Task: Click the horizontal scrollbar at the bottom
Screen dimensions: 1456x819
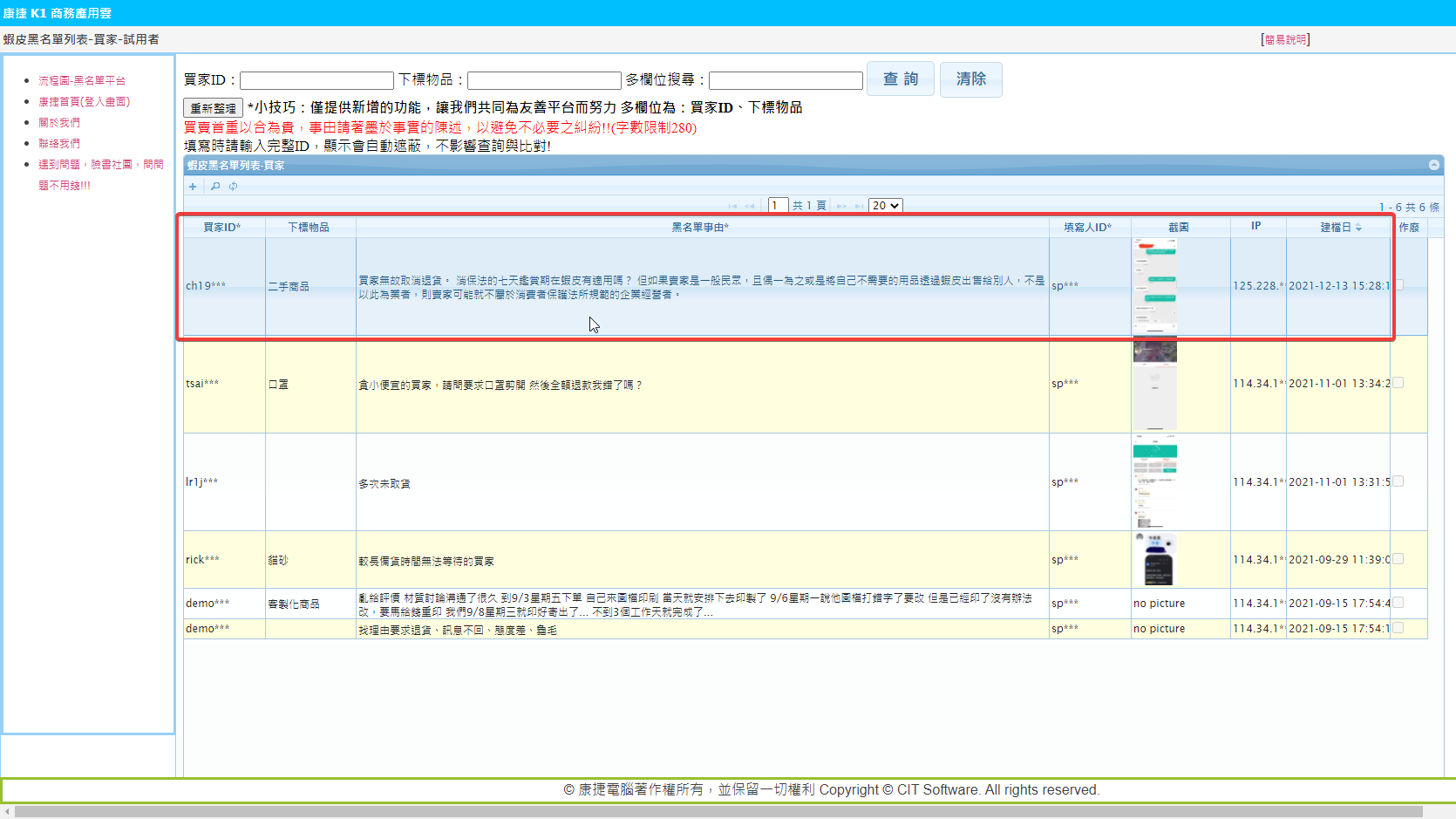Action: [715, 812]
